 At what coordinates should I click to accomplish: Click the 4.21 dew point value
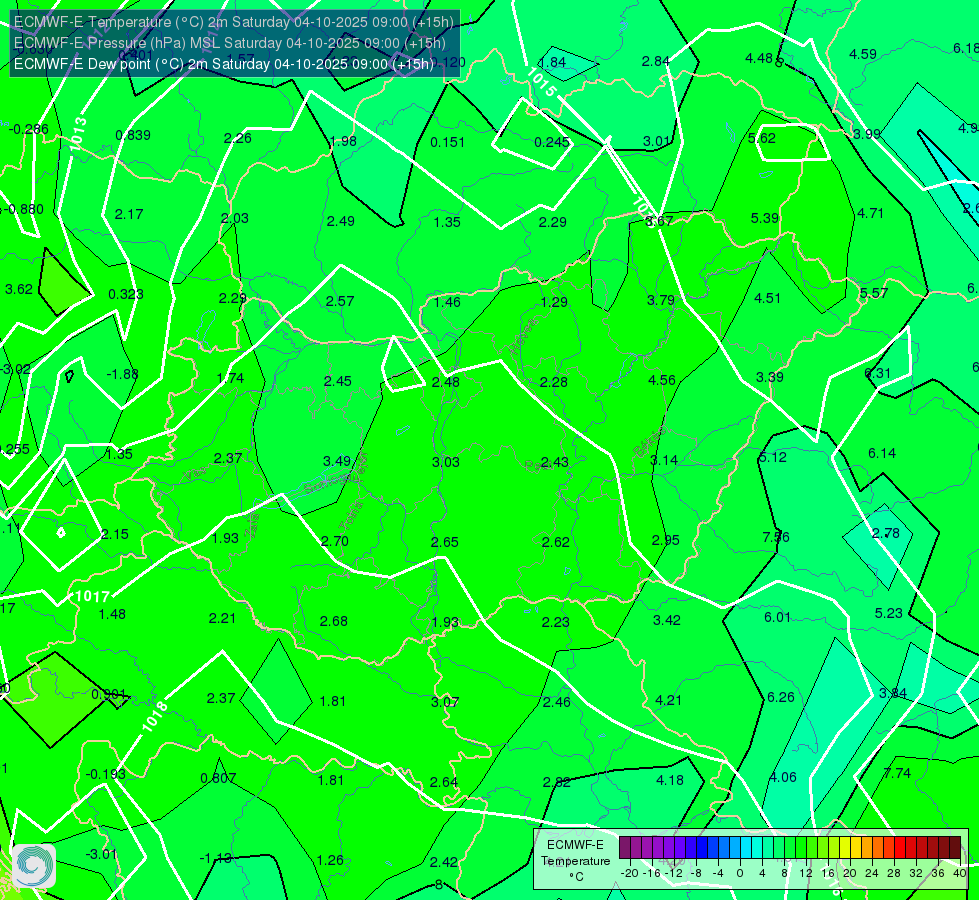click(x=669, y=701)
